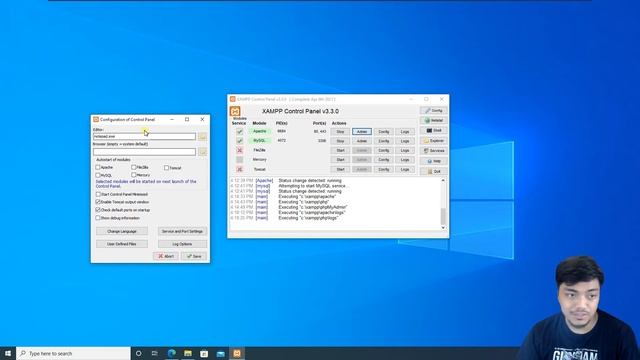Click Windows taskbar search box
The width and height of the screenshot is (640, 360).
click(73, 353)
